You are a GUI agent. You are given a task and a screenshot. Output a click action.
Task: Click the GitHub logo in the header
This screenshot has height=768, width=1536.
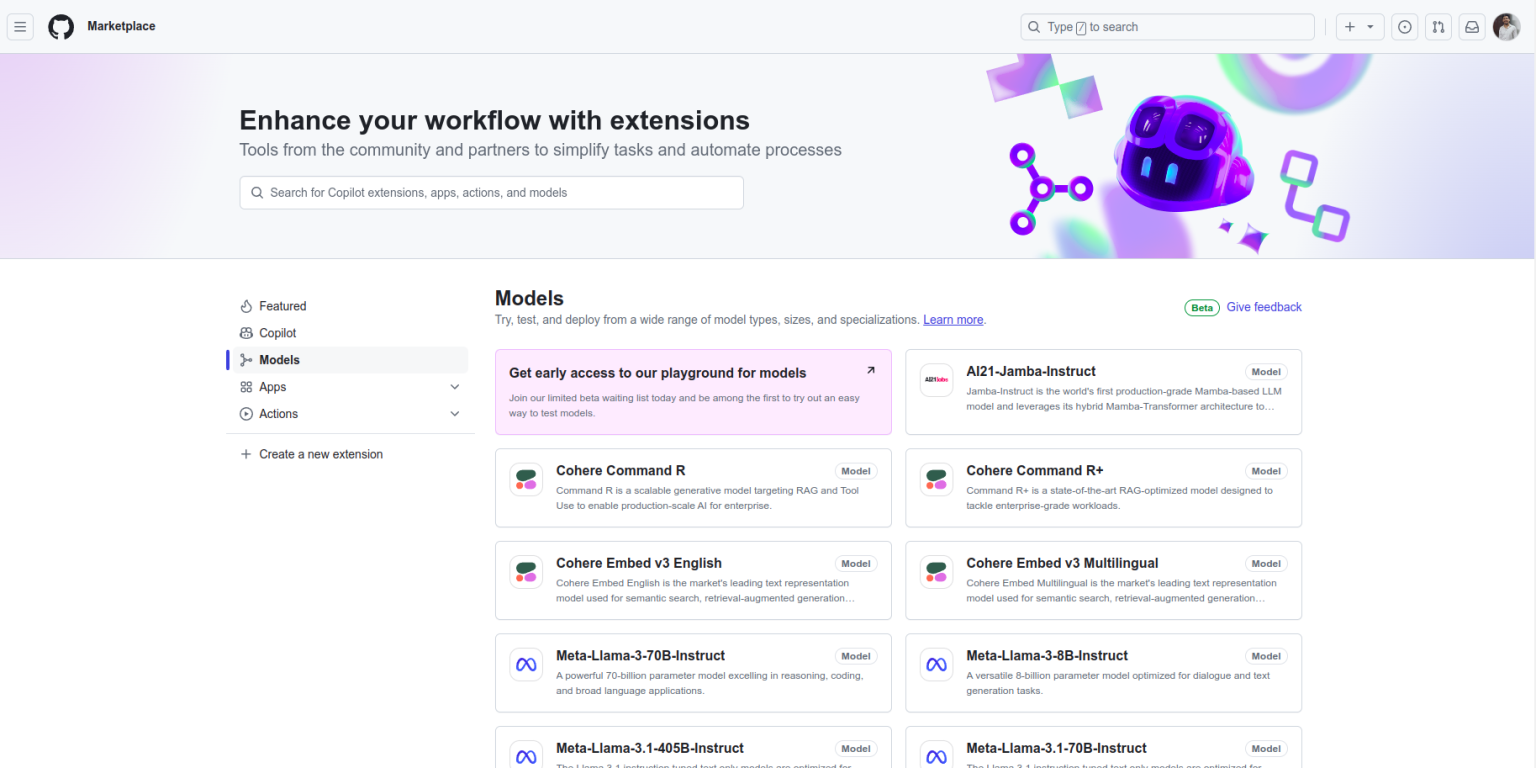pos(60,26)
